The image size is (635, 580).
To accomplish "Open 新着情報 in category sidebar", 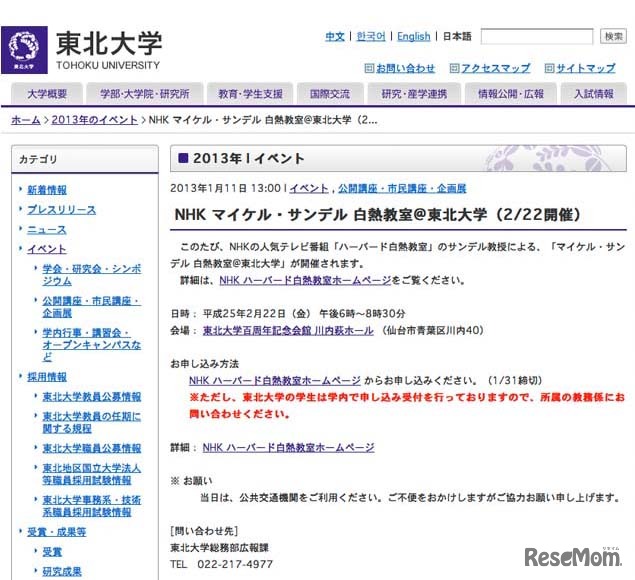I will 47,190.
